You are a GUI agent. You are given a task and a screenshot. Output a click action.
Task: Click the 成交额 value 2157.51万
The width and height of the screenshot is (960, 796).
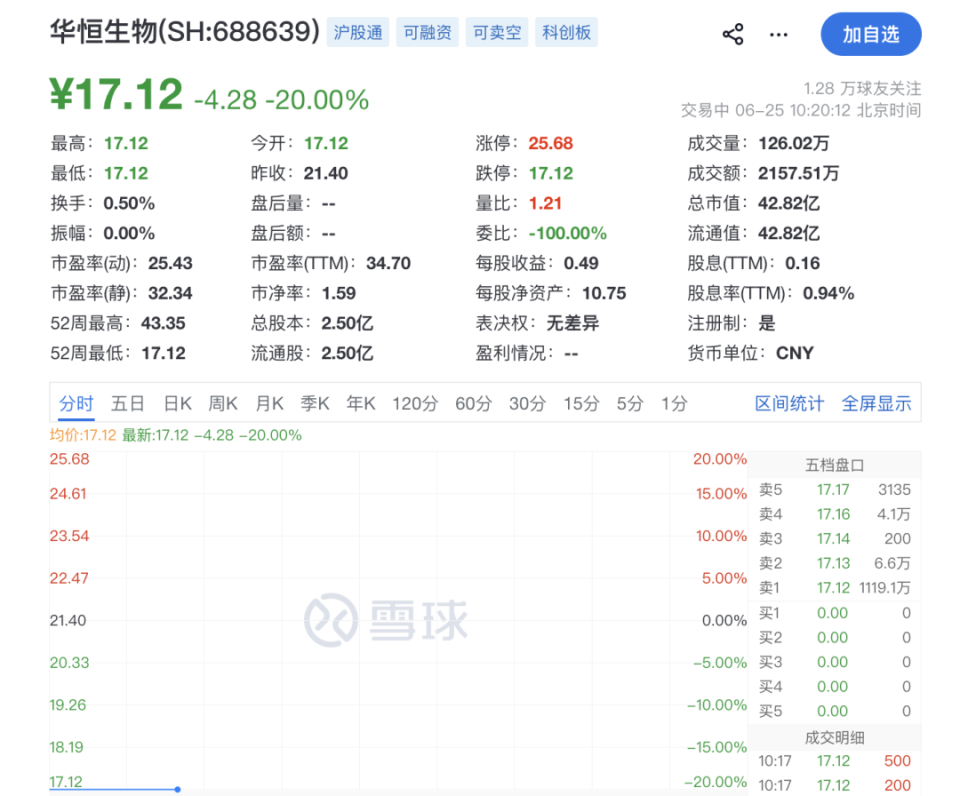tap(798, 173)
